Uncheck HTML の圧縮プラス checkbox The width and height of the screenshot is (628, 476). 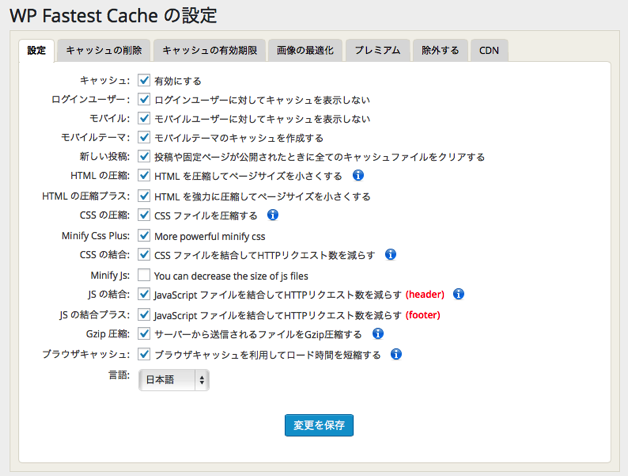click(x=144, y=196)
